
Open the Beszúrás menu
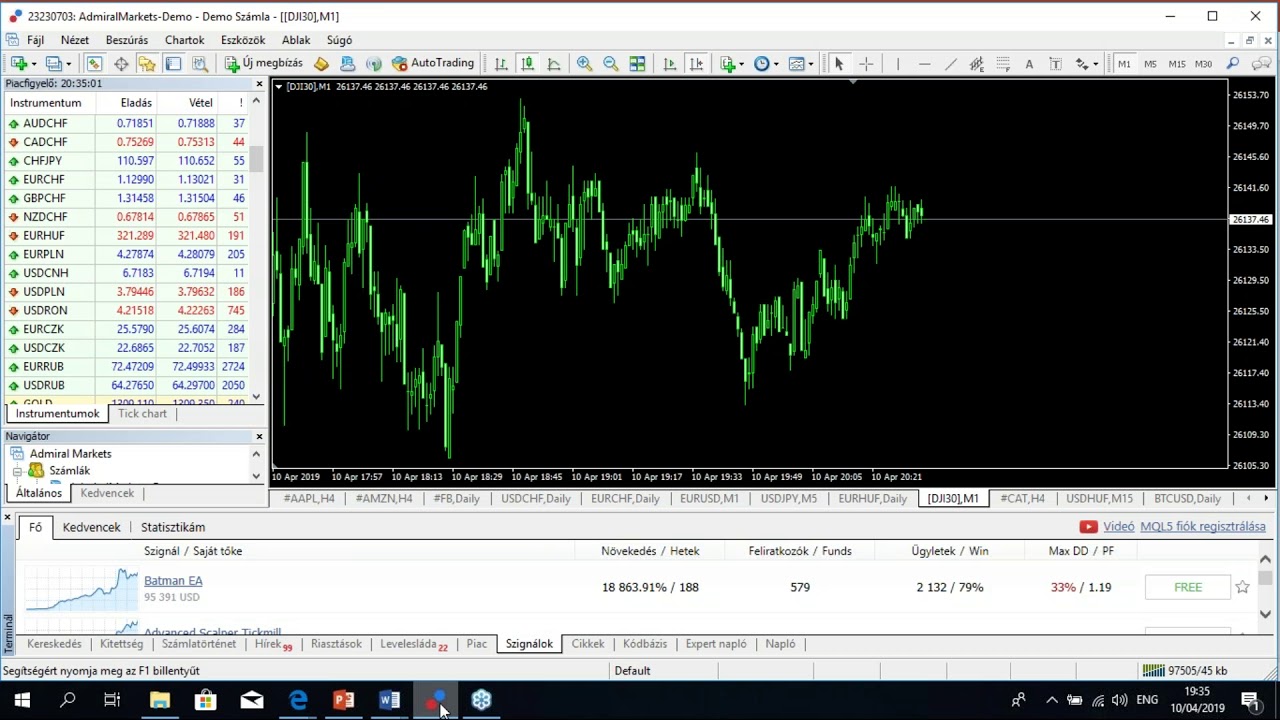127,40
